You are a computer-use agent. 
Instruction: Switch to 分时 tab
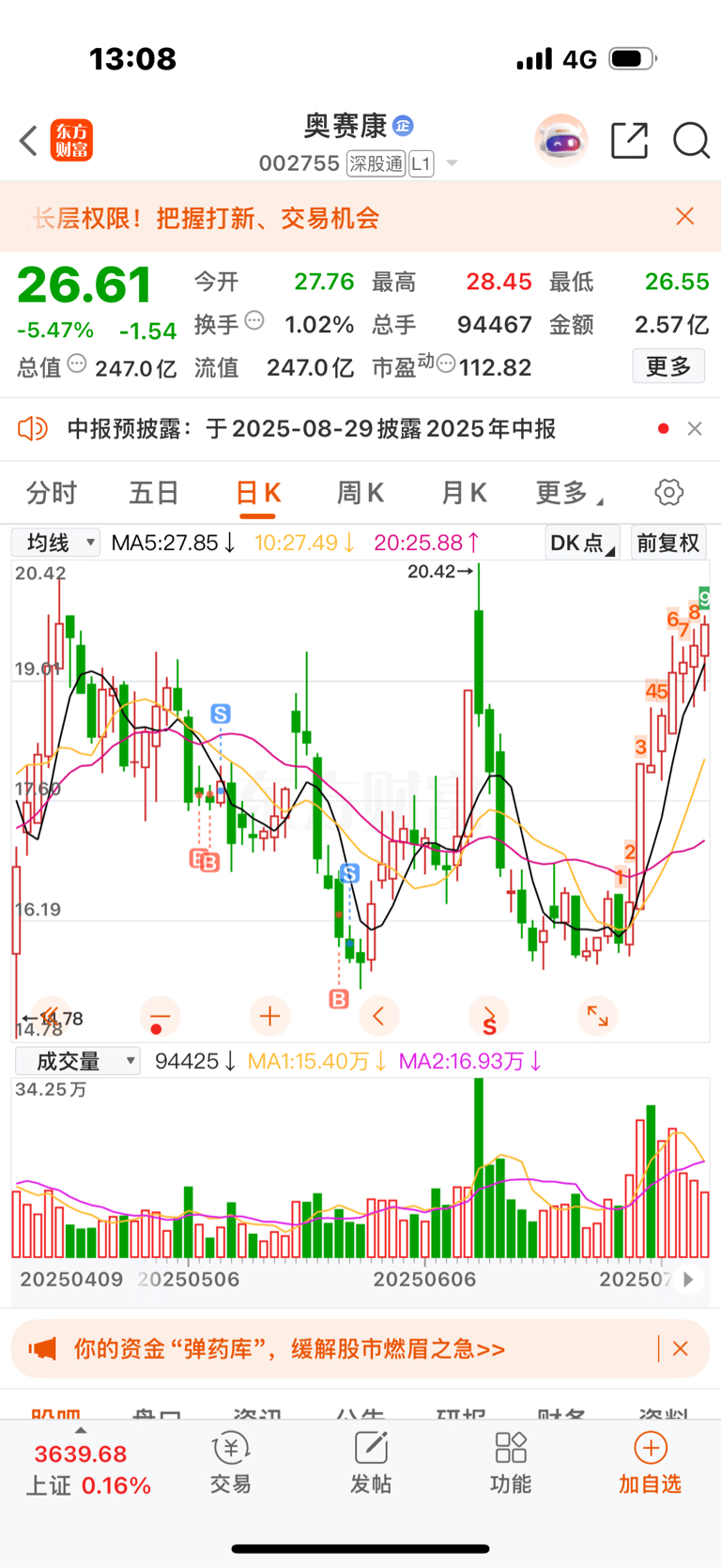click(52, 492)
